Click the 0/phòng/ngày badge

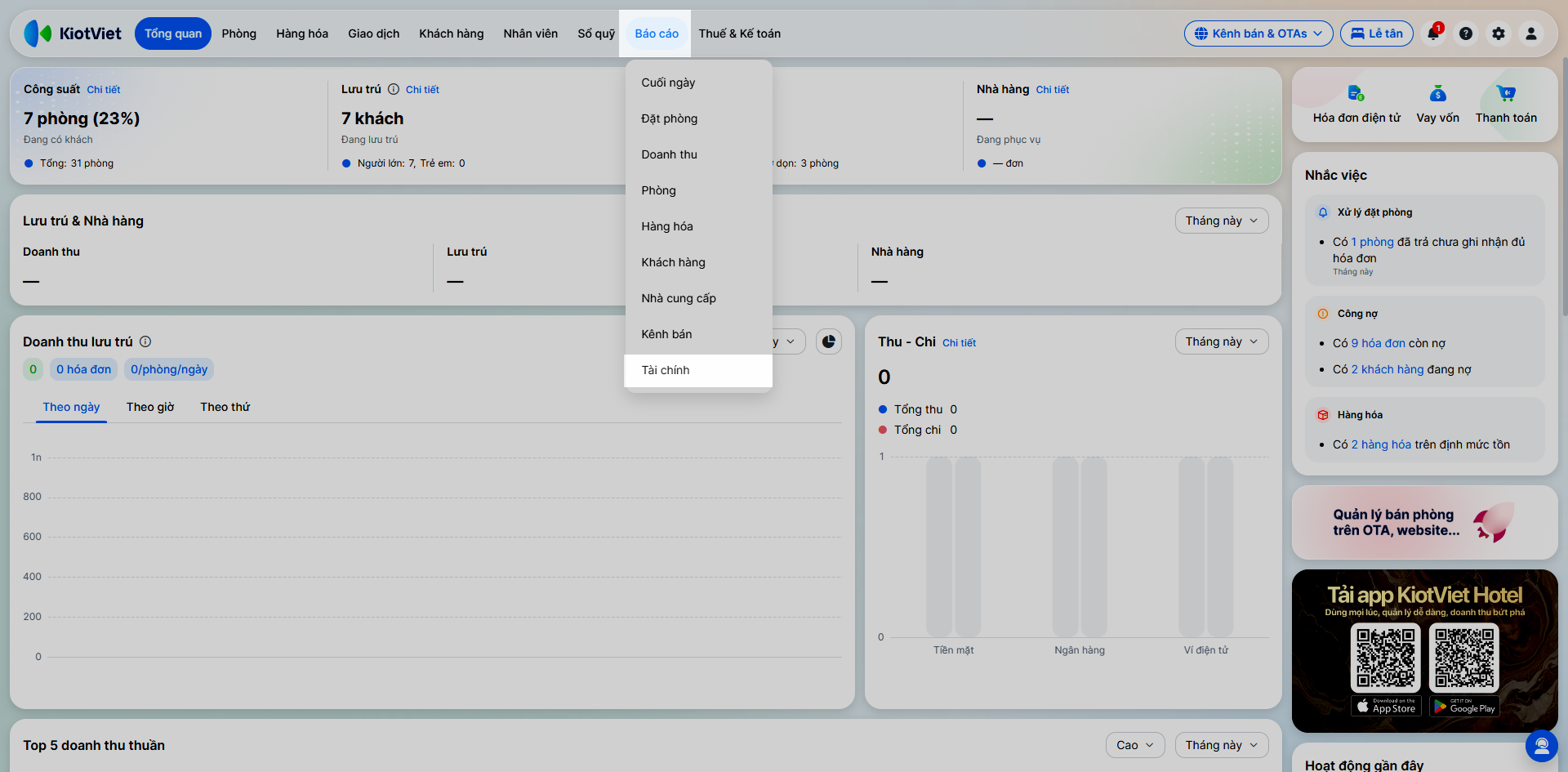pos(169,369)
